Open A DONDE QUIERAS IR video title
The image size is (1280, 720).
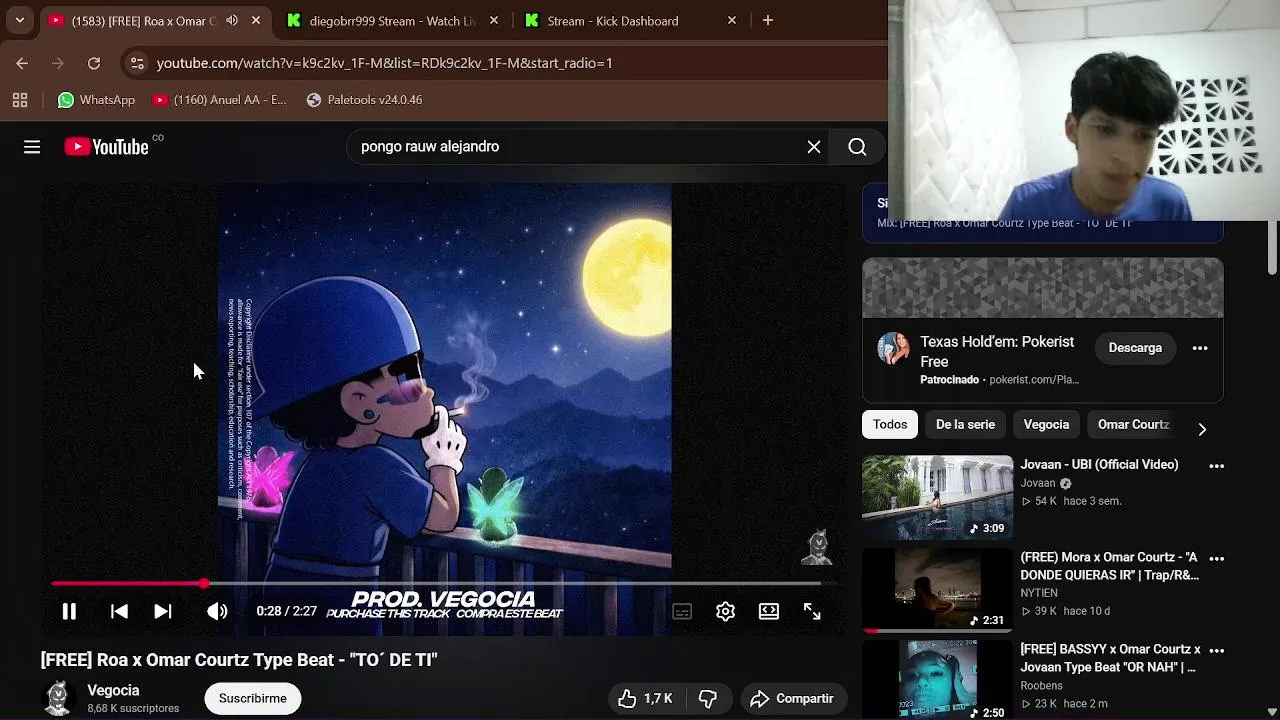1109,566
